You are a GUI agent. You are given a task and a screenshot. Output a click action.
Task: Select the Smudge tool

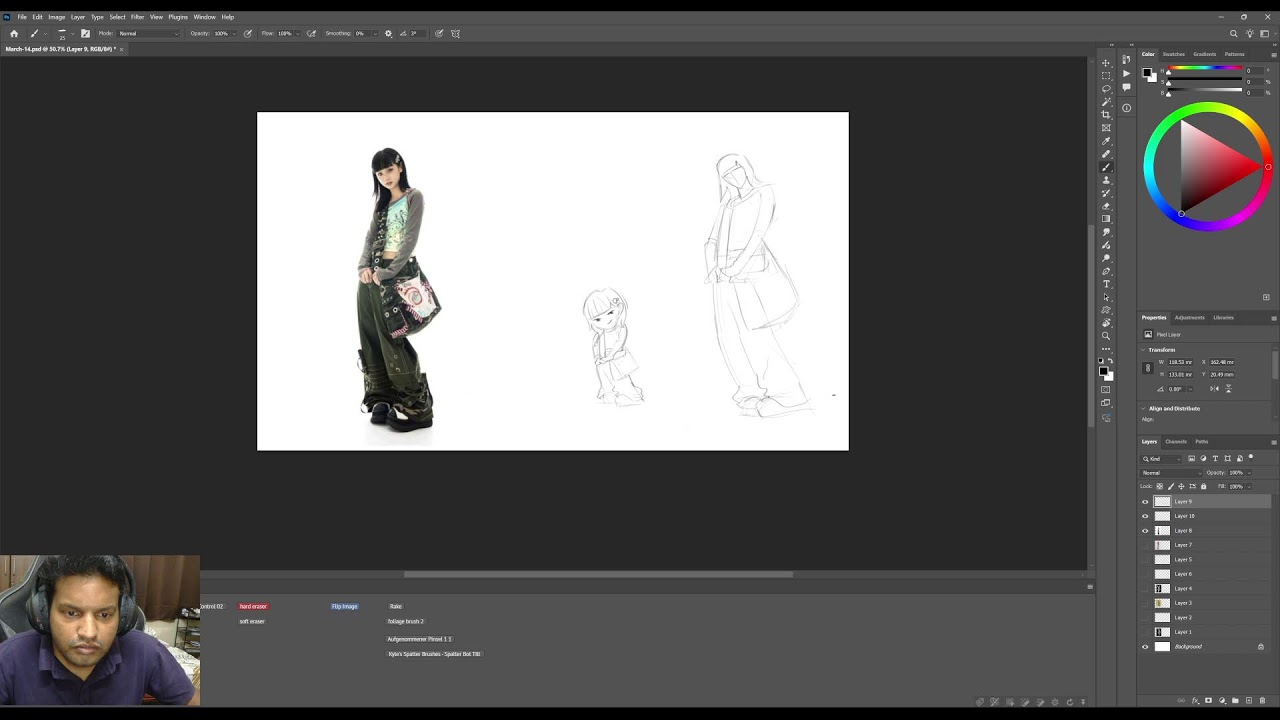click(x=1107, y=232)
